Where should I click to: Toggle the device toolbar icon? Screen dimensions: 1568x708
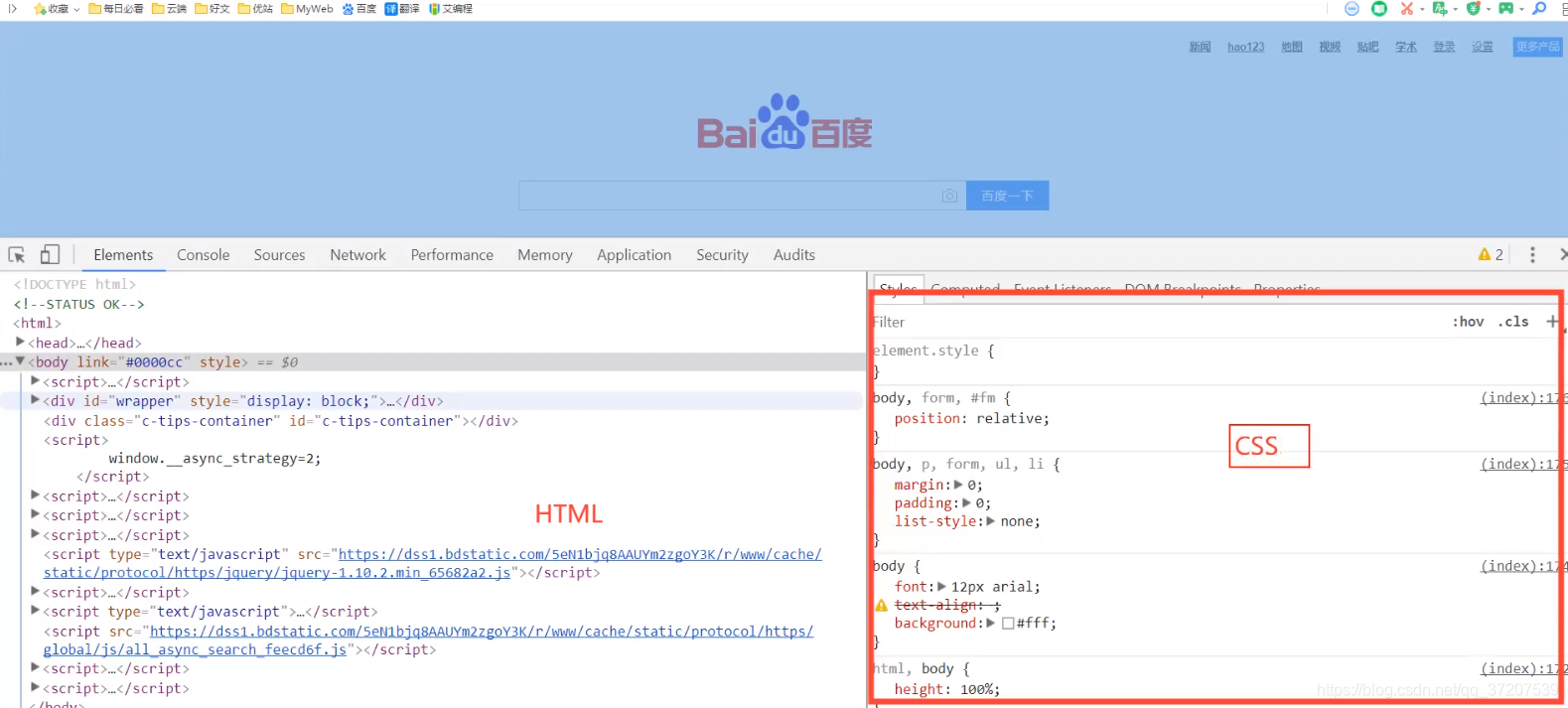(x=50, y=255)
